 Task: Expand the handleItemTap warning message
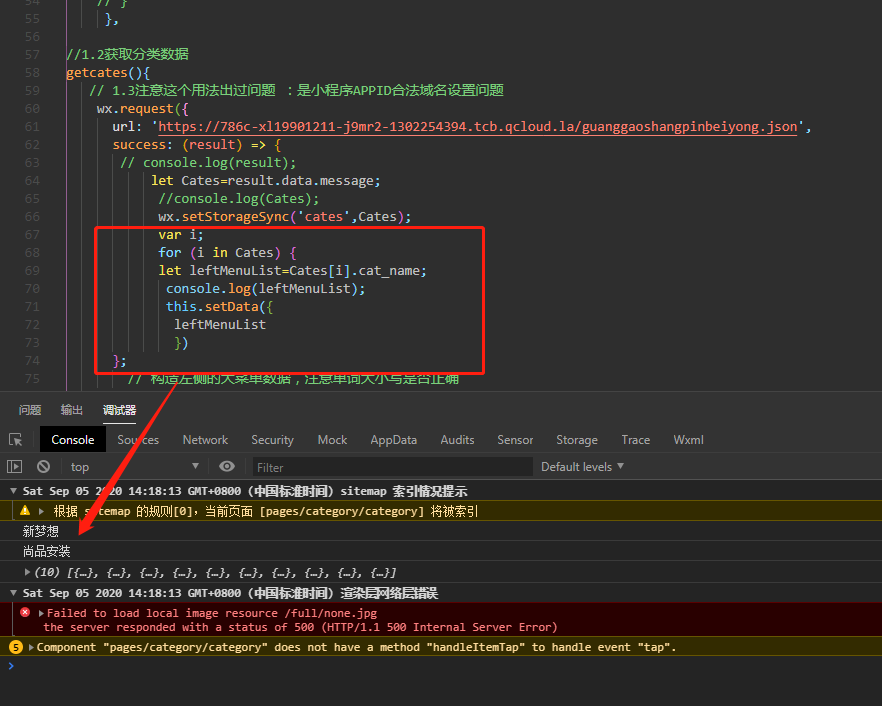(32, 647)
